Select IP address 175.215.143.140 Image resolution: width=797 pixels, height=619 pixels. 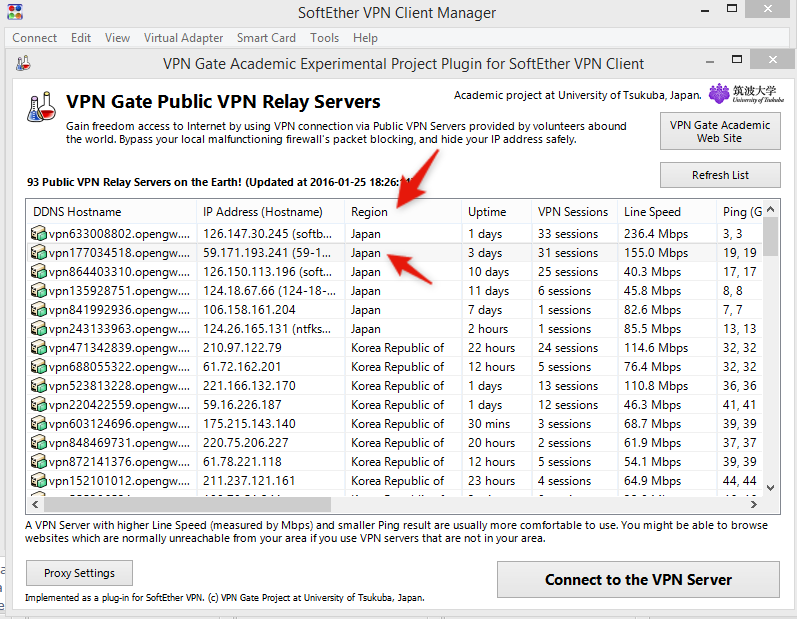pyautogui.click(x=249, y=424)
